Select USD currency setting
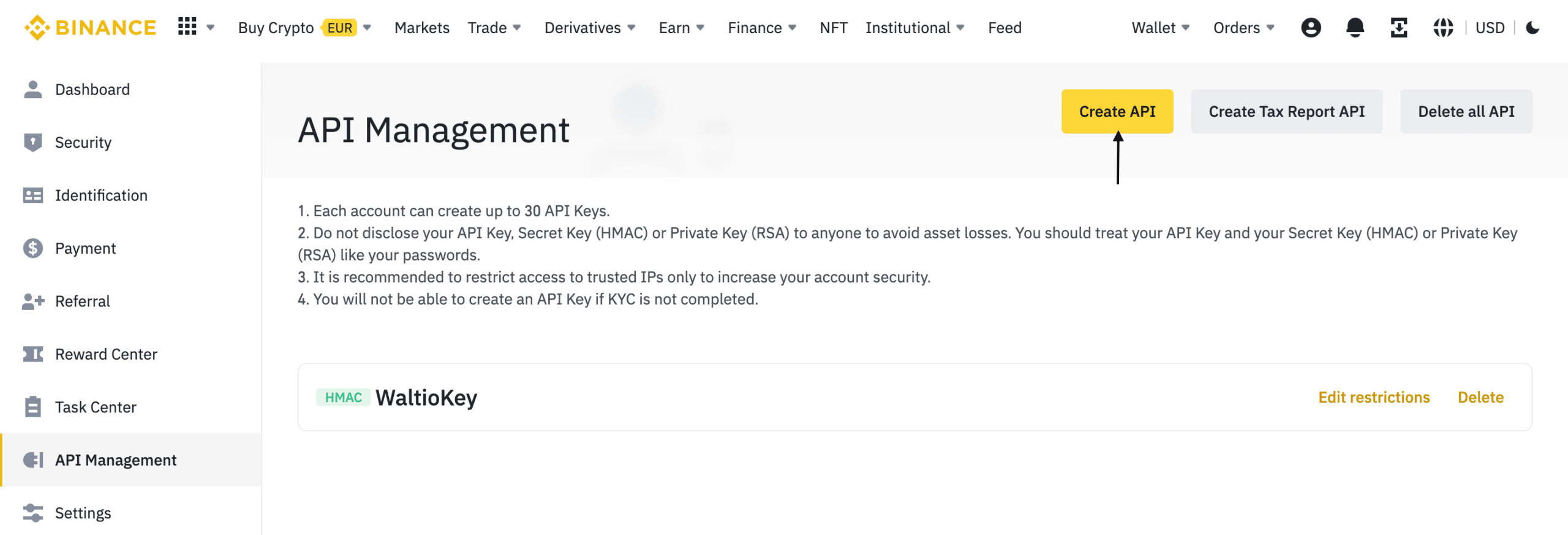Viewport: 1568px width, 535px height. click(x=1490, y=28)
